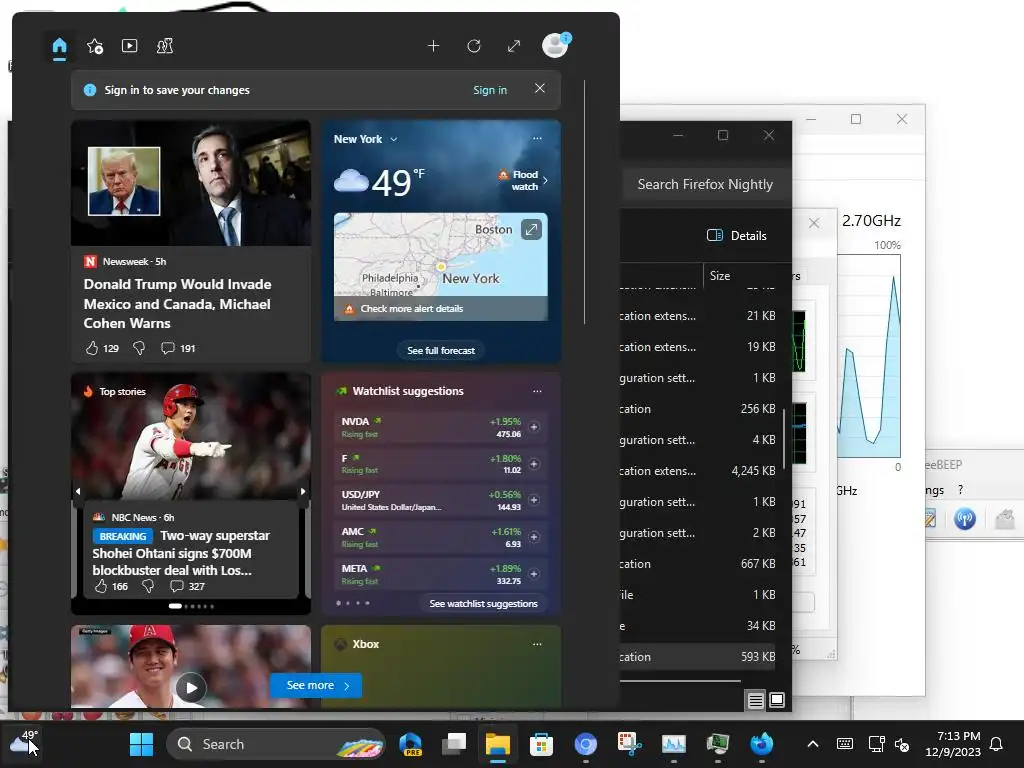Screen dimensions: 1024x768
Task: Go to next top story
Action: pos(303,491)
